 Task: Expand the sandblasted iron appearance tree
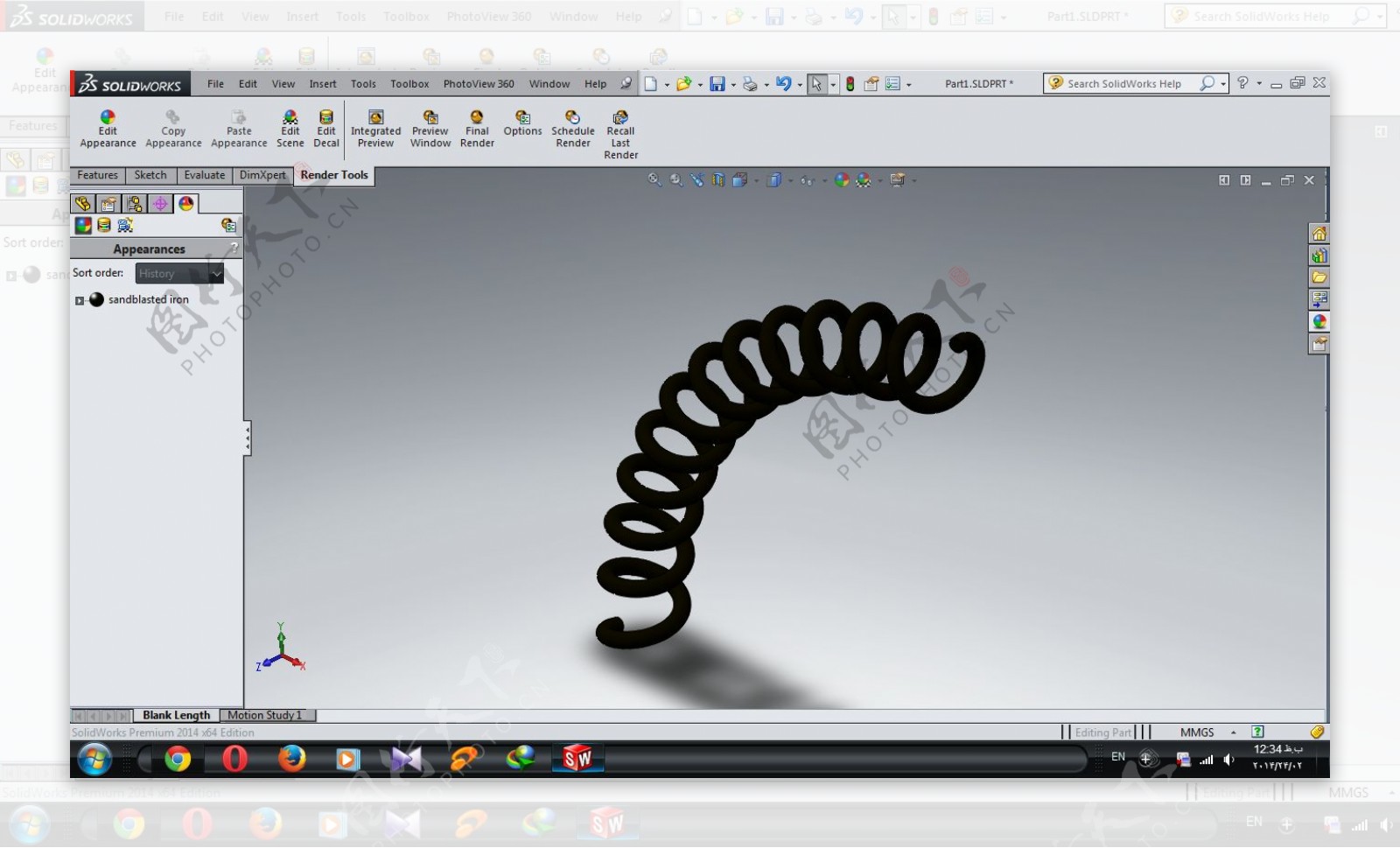[80, 300]
